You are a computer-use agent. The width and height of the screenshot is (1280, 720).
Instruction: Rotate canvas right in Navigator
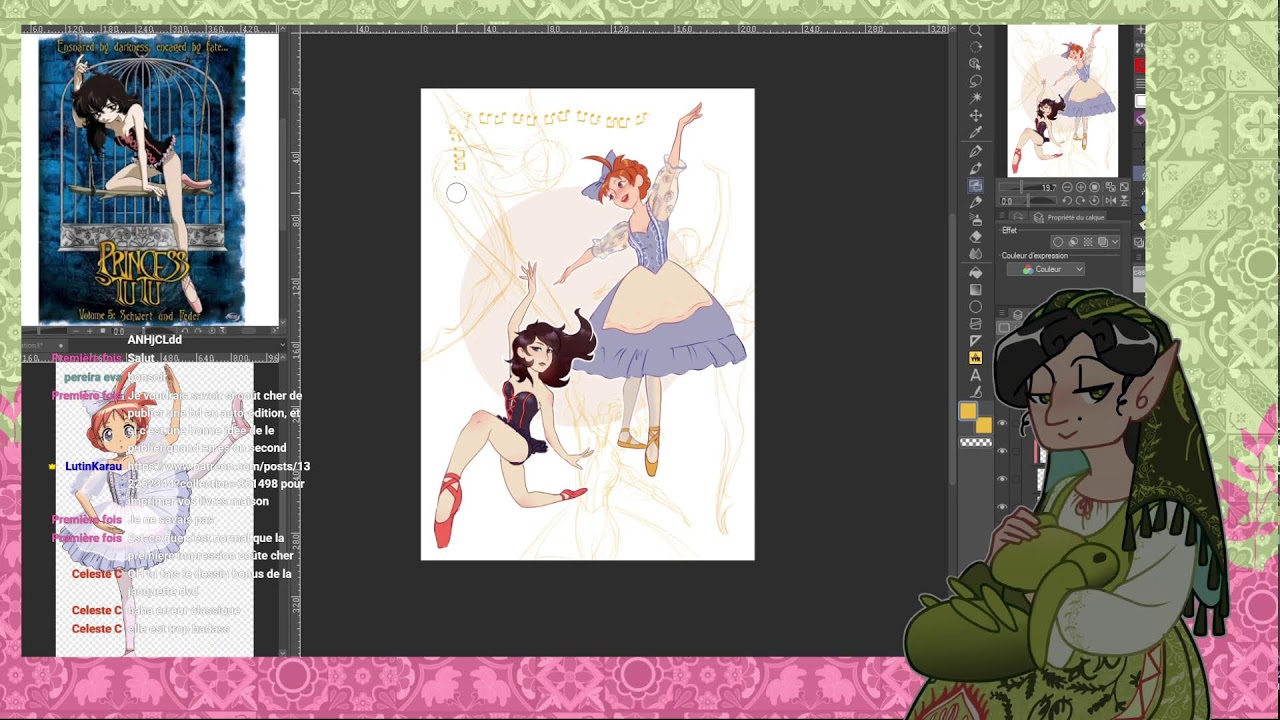pos(1080,201)
